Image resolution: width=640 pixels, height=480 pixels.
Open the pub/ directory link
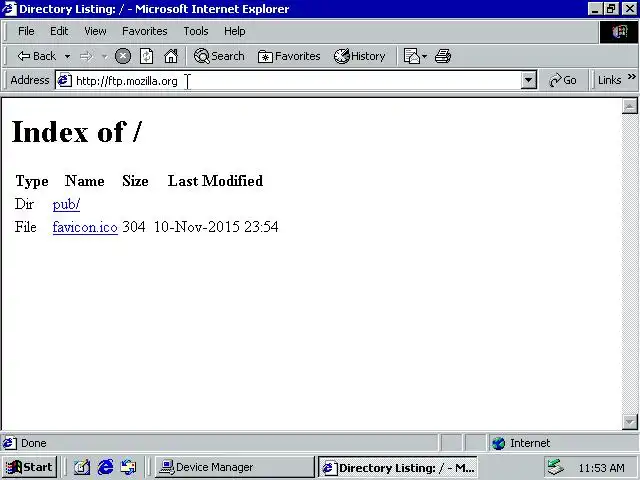[66, 204]
